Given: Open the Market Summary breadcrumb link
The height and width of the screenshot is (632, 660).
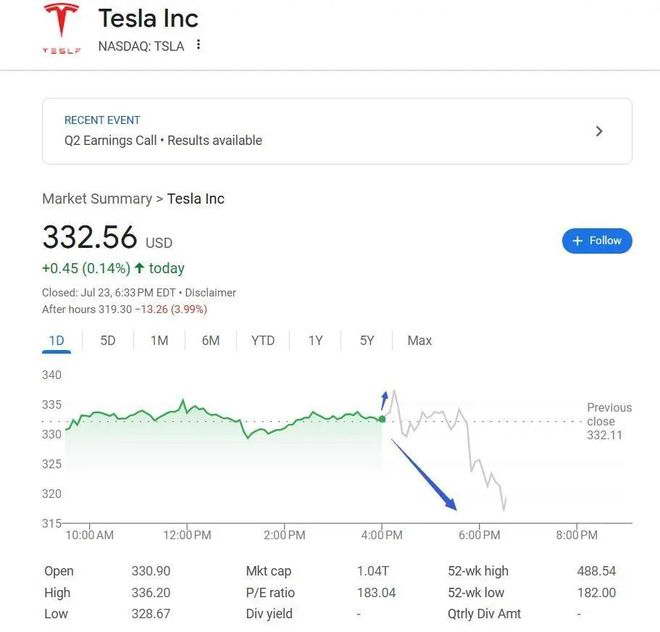Looking at the screenshot, I should tap(97, 198).
